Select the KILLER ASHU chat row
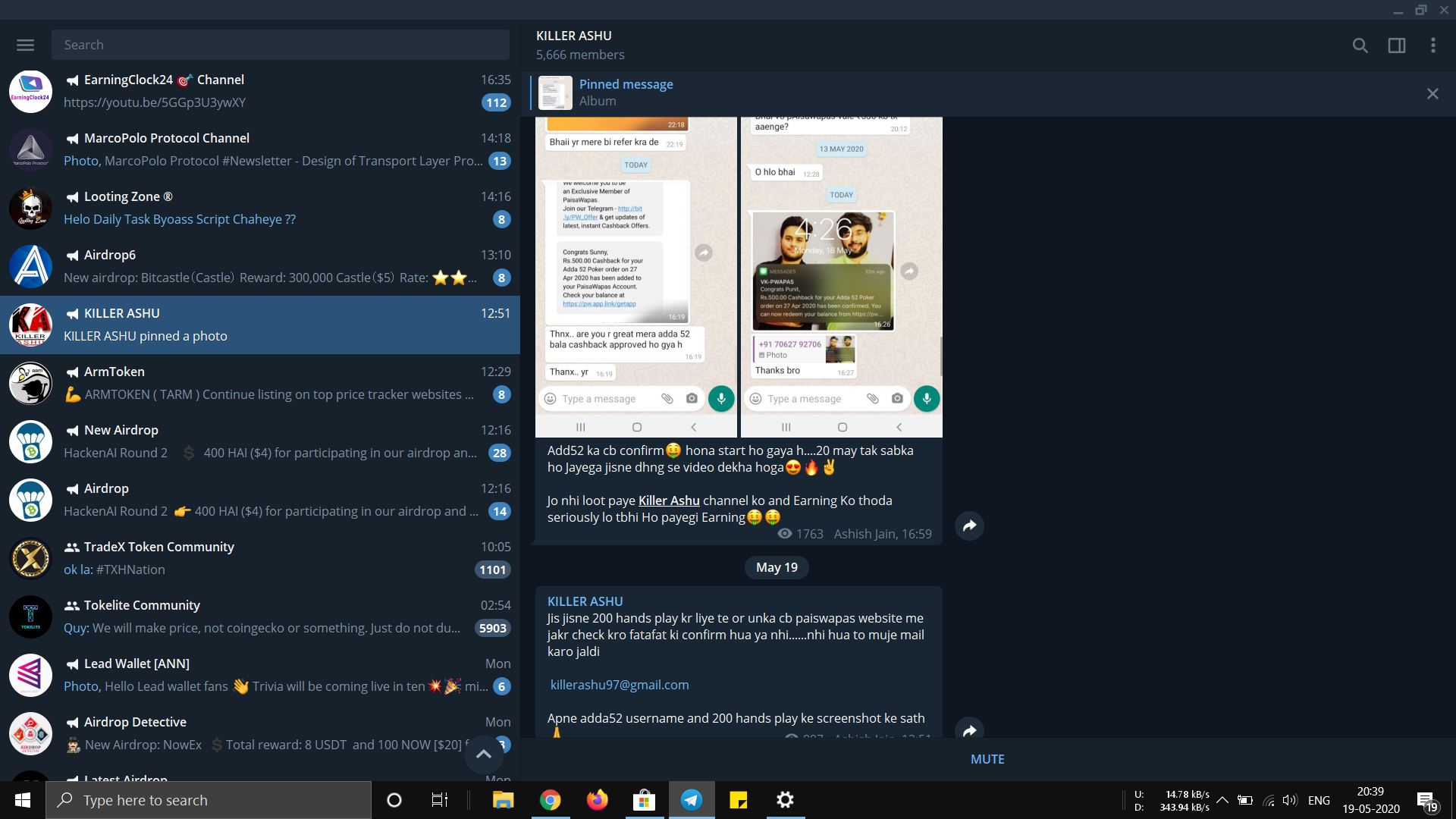The width and height of the screenshot is (1456, 819). click(x=260, y=325)
